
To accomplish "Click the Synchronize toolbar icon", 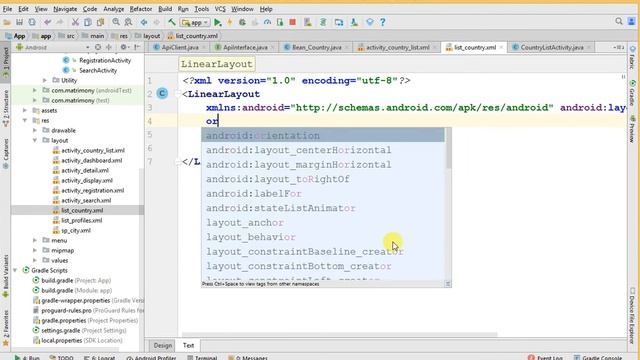I will [x=32, y=22].
